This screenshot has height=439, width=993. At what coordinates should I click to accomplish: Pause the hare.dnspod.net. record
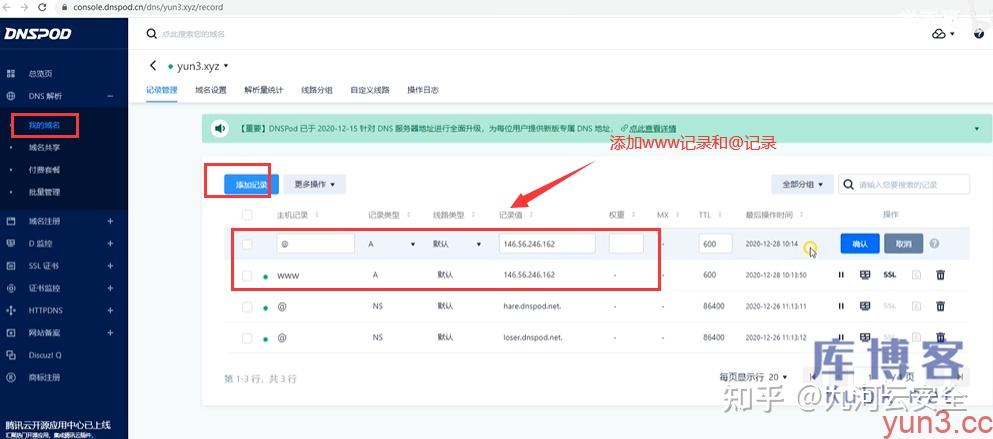point(842,306)
